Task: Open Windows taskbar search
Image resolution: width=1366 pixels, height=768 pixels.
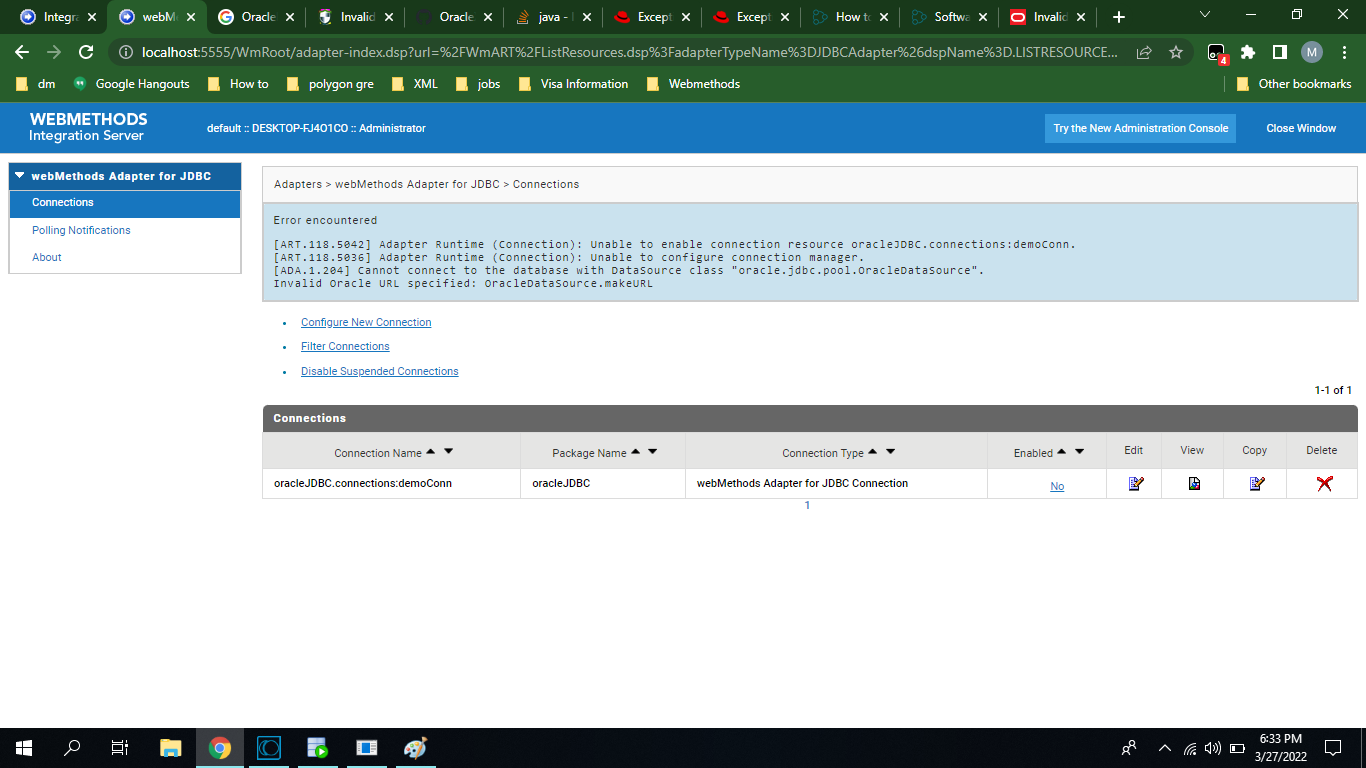Action: (72, 748)
